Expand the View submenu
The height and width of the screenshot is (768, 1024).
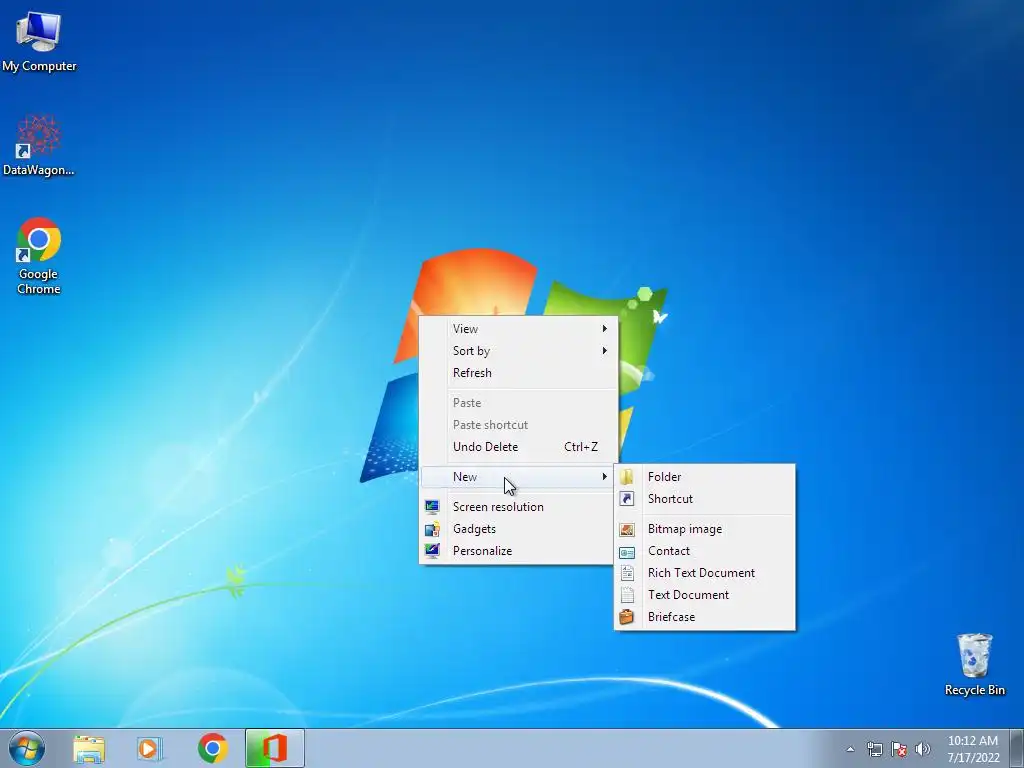tap(518, 328)
